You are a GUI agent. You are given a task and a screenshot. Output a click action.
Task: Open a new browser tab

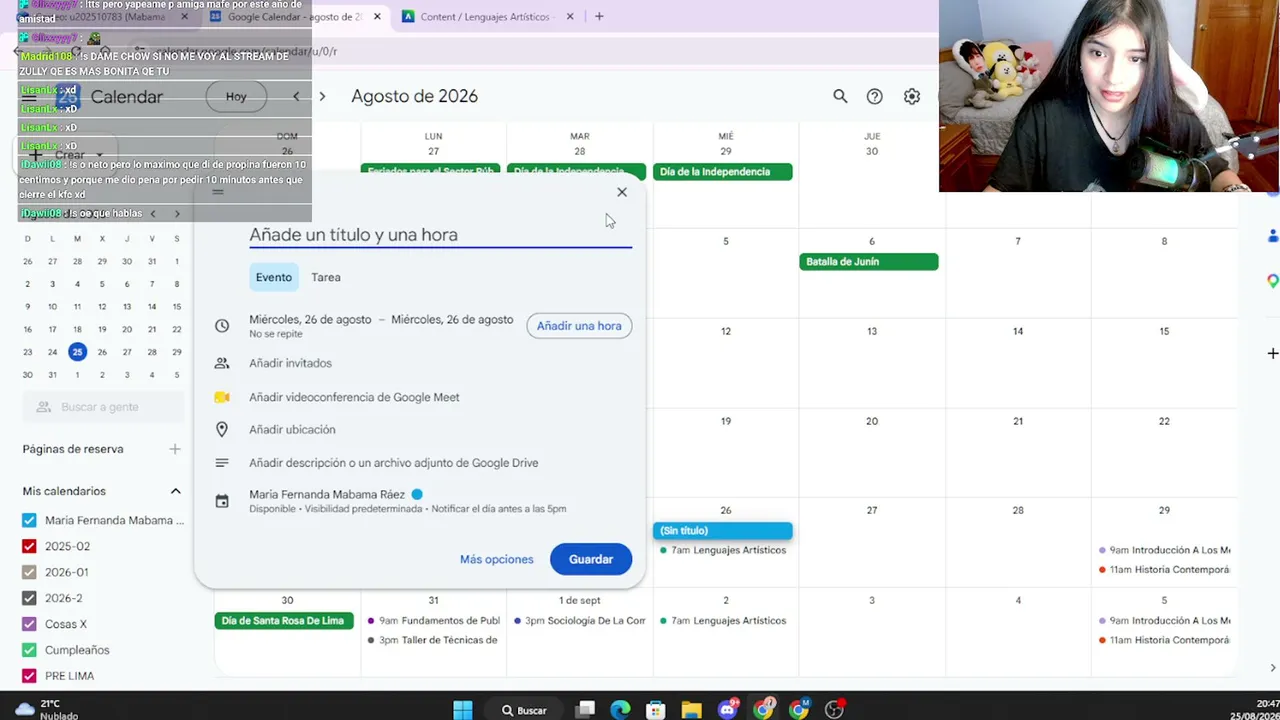pos(599,16)
